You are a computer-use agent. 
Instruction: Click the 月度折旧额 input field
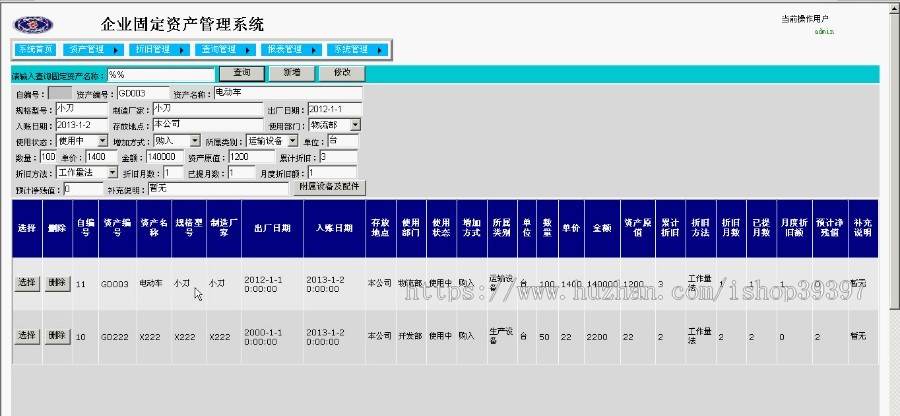(332, 172)
